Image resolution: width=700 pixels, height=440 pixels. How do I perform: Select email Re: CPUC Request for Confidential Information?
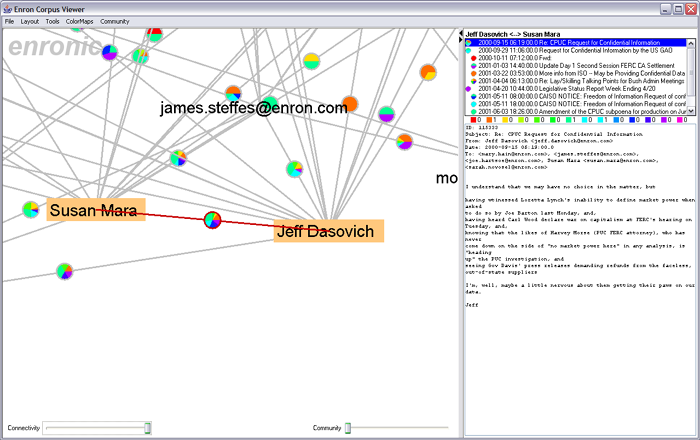tap(575, 43)
